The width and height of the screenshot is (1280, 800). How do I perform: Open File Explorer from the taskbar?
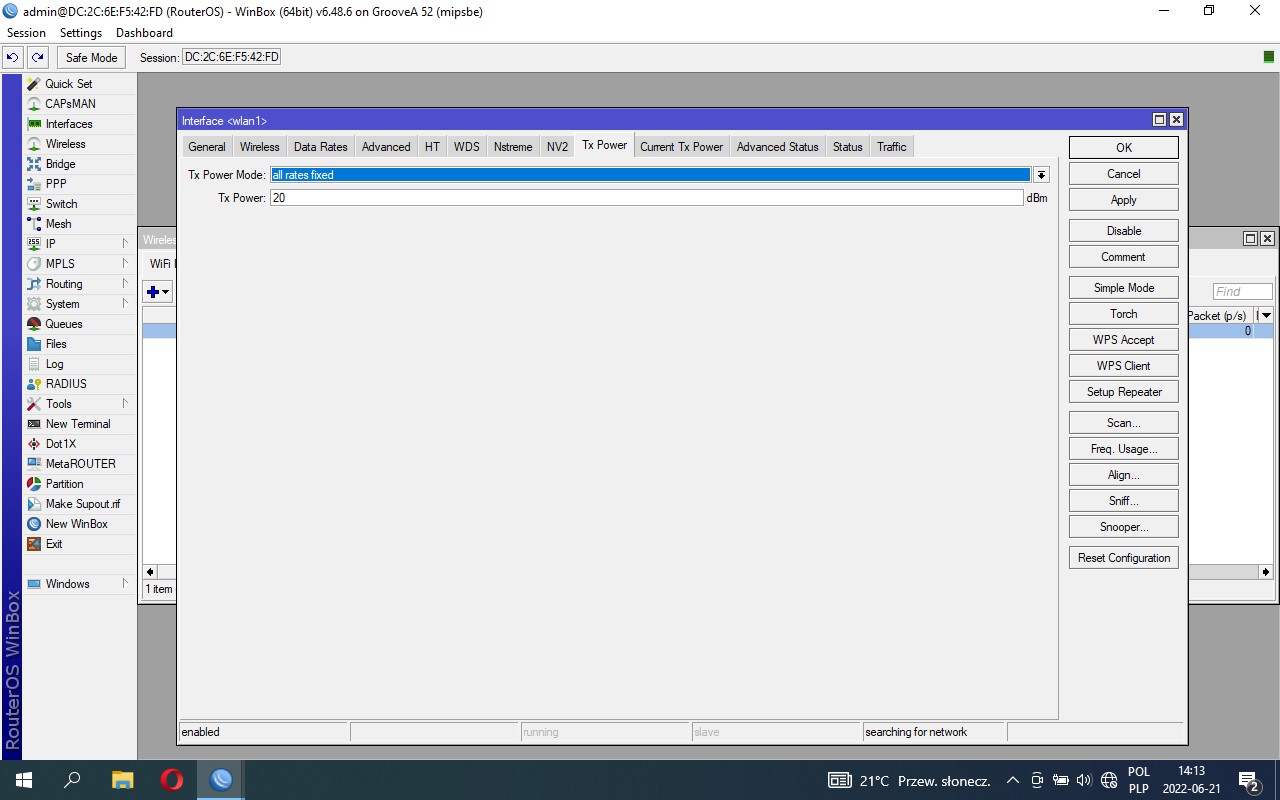click(122, 780)
